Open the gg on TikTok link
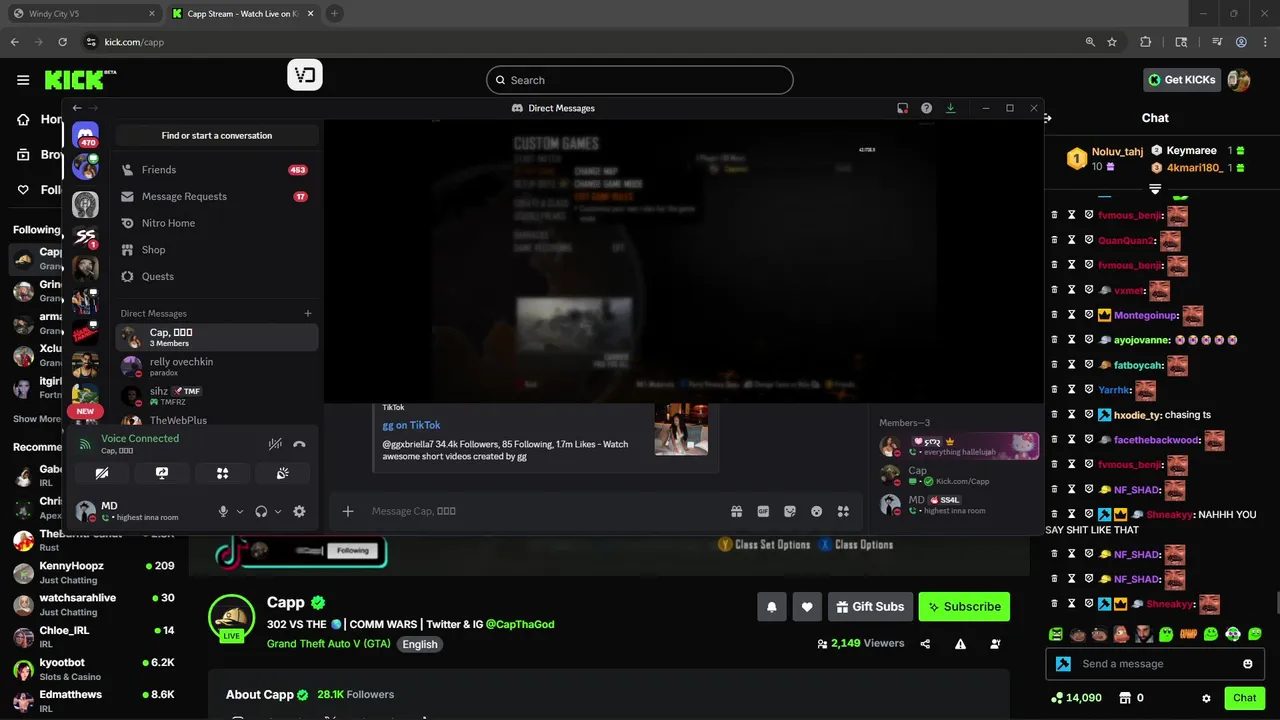Image resolution: width=1280 pixels, height=720 pixels. click(411, 425)
